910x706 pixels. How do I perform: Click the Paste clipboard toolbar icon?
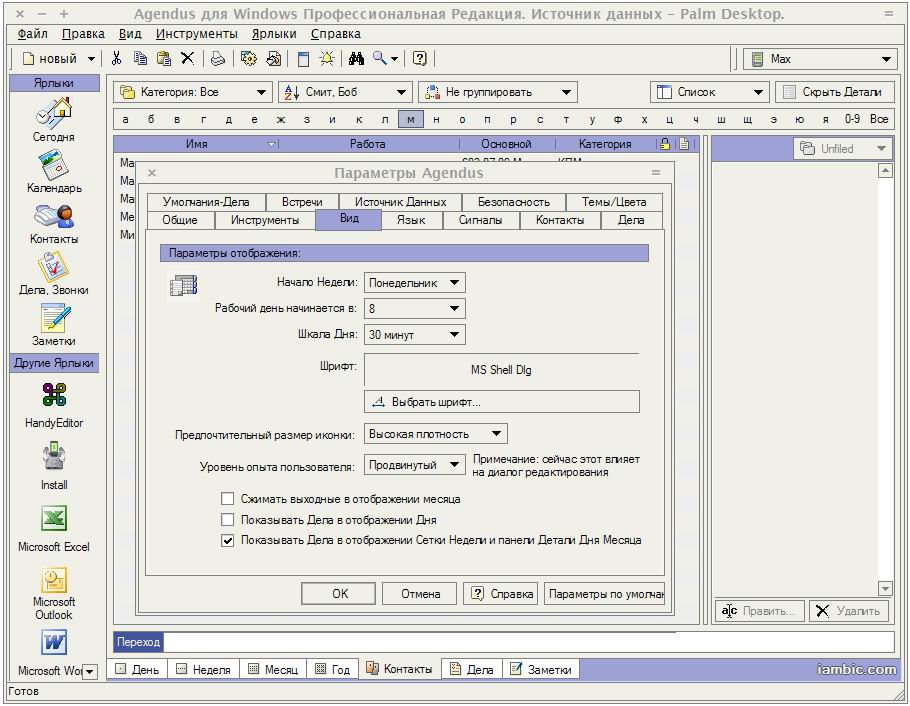164,58
